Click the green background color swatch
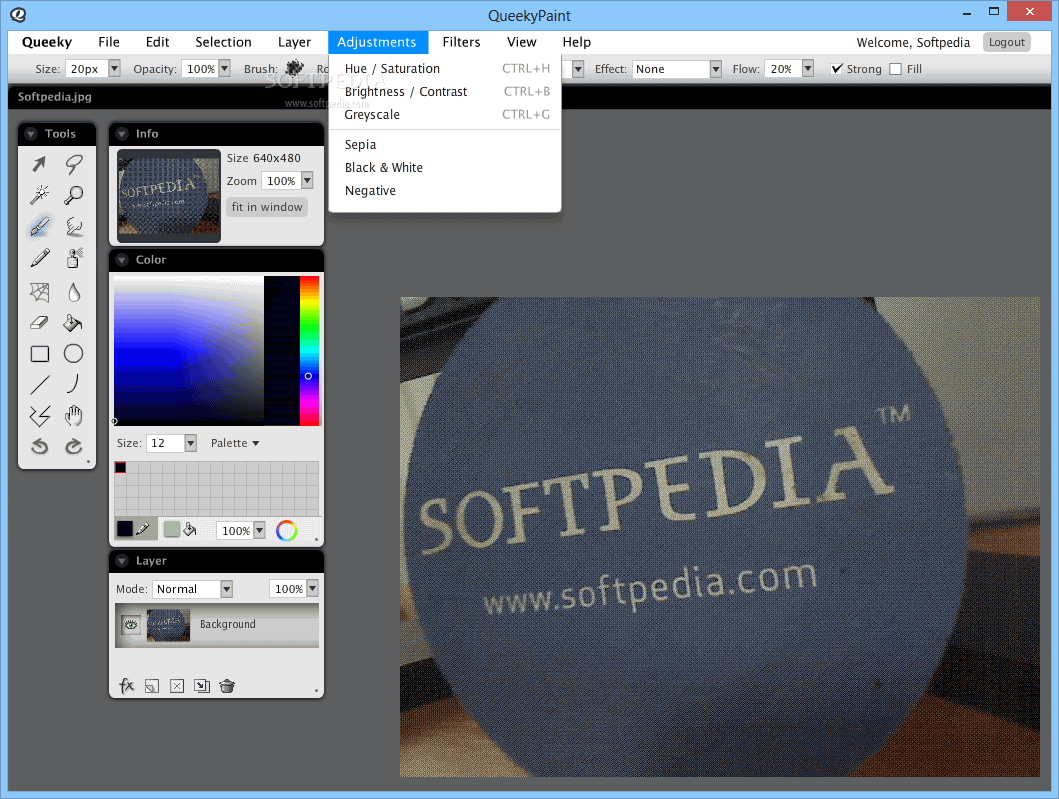This screenshot has width=1059, height=799. point(172,529)
